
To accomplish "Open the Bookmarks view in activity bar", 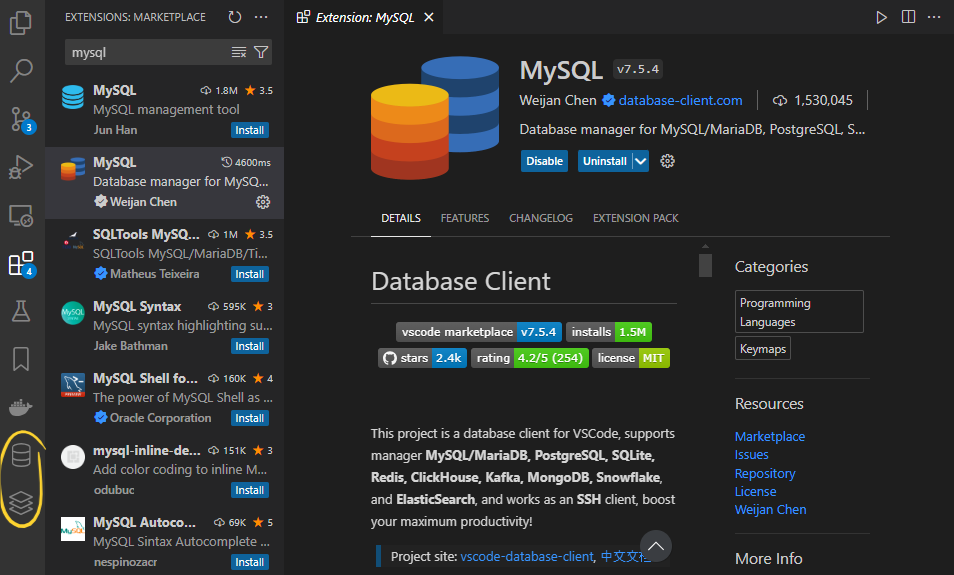I will pyautogui.click(x=21, y=359).
